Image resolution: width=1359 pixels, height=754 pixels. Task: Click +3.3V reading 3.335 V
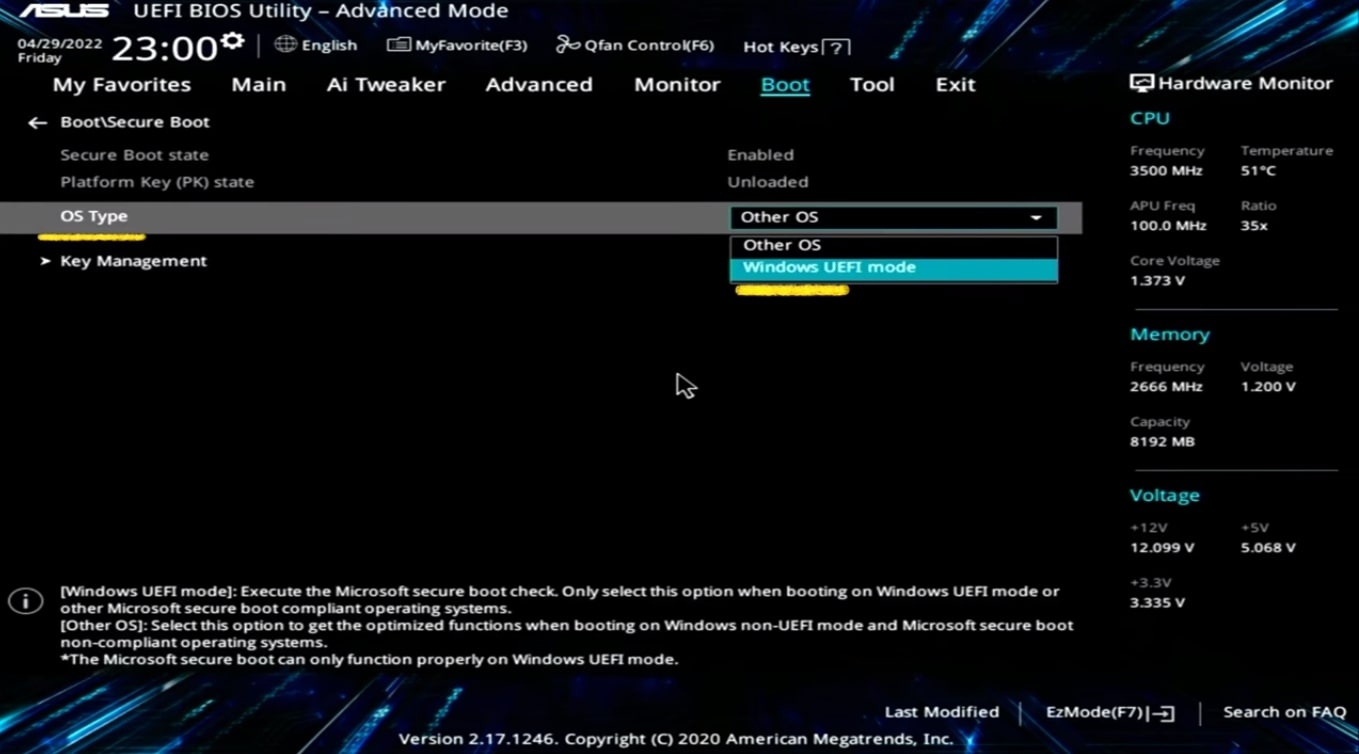coord(1158,603)
